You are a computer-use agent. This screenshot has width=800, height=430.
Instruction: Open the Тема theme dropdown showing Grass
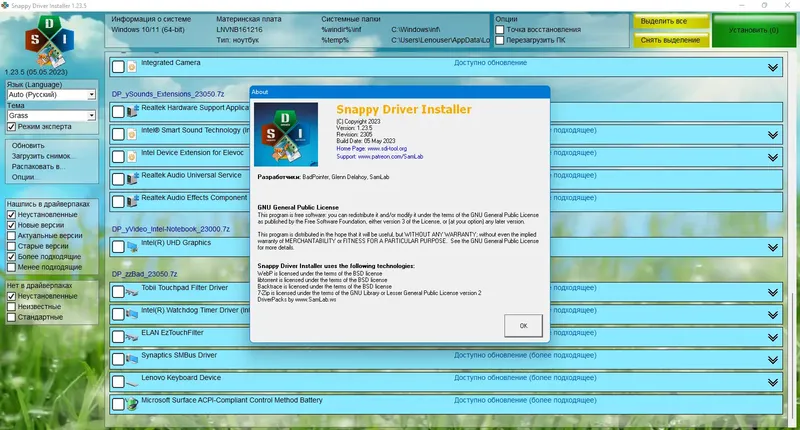coord(51,116)
